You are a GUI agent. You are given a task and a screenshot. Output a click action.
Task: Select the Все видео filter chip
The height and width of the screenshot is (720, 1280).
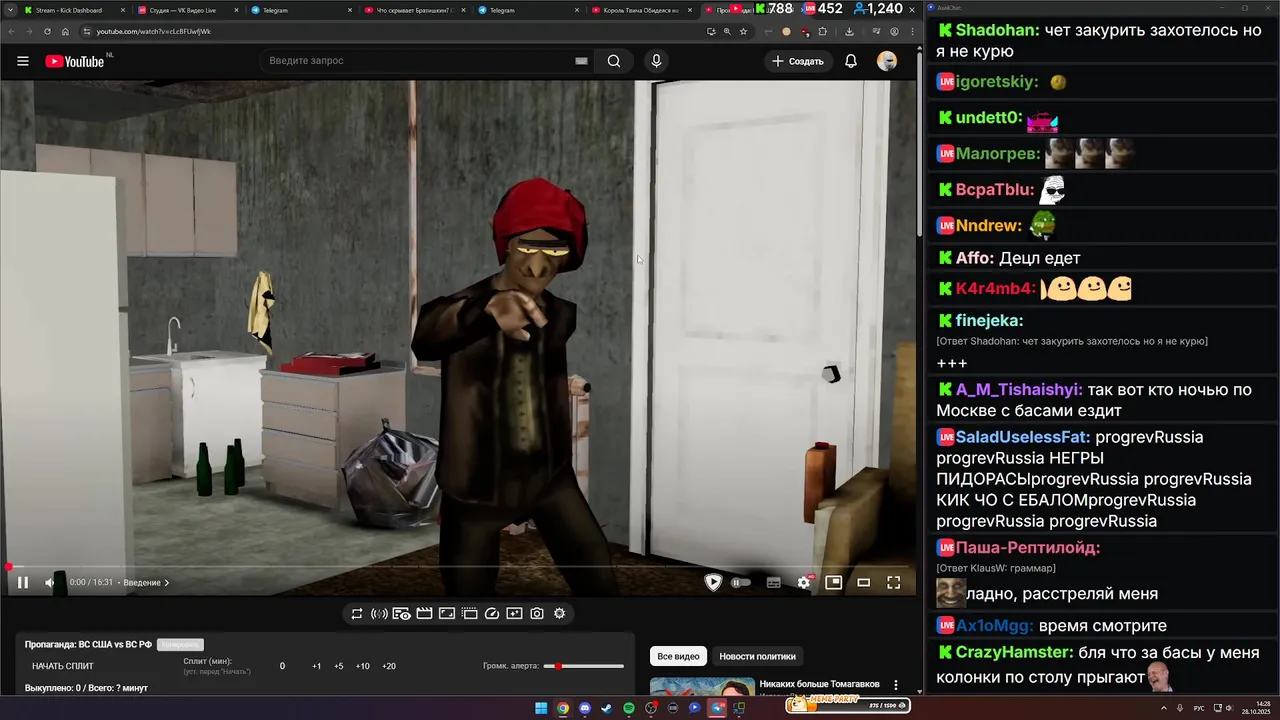[x=678, y=656]
